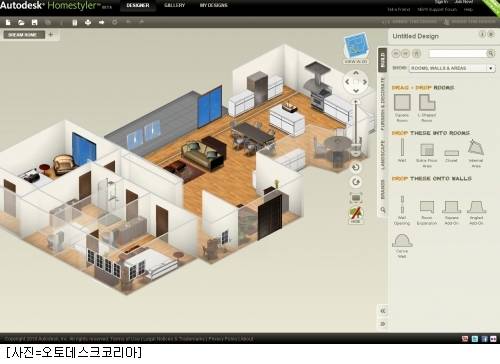
Task: Select the L-Shaped Room item
Action: [427, 107]
